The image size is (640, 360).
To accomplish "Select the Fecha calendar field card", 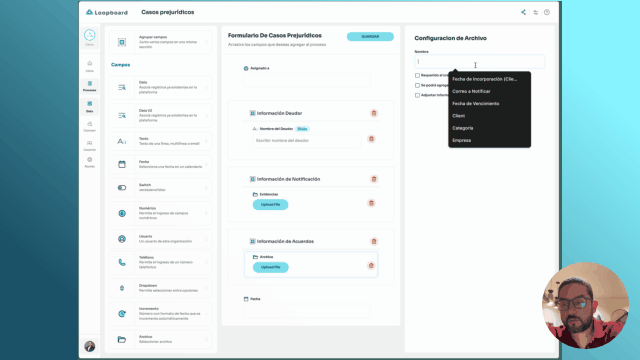I will (160, 164).
